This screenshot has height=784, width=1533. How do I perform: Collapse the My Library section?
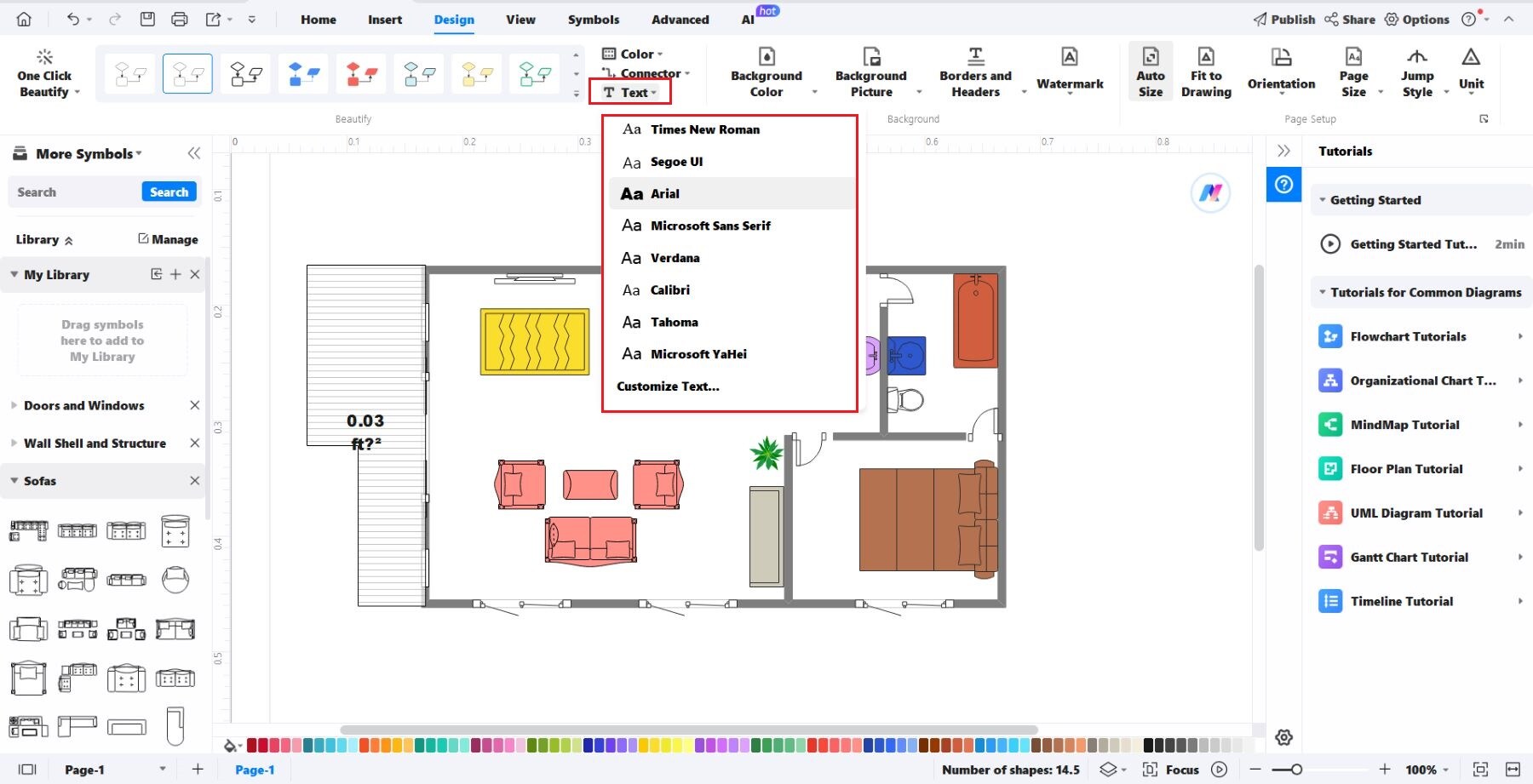(14, 274)
